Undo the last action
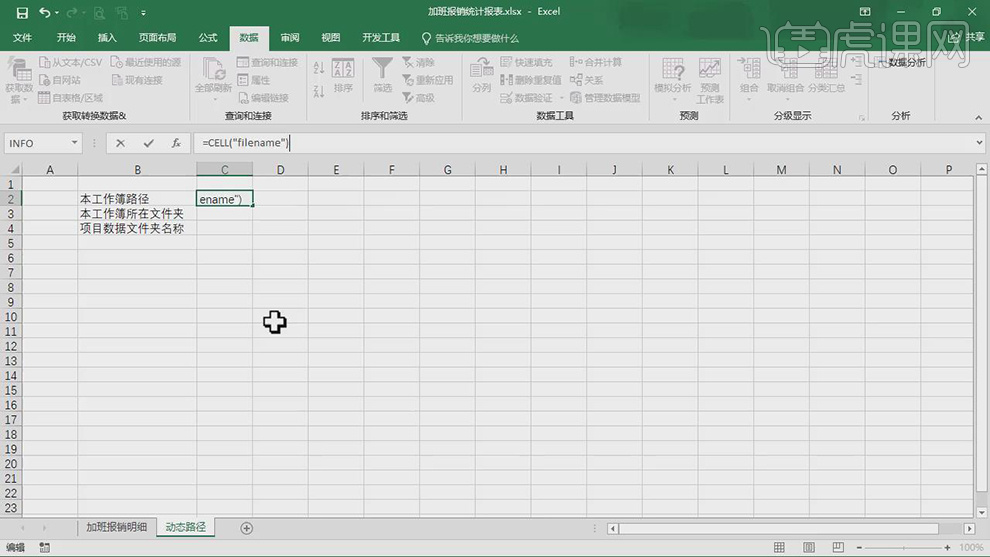Screen dimensions: 990x557 click(45, 13)
